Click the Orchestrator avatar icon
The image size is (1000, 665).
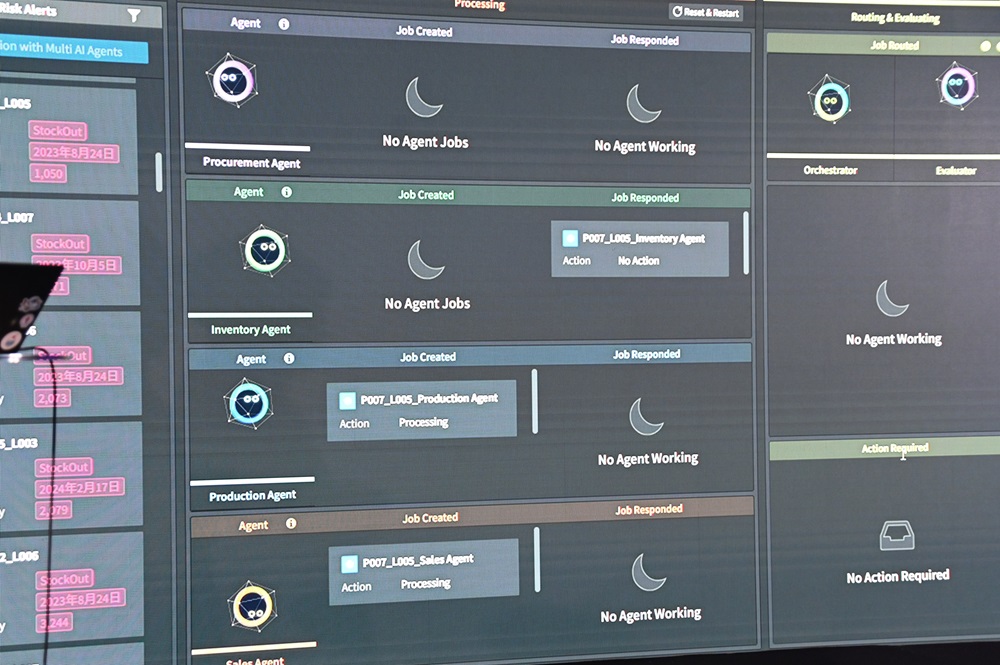[830, 100]
